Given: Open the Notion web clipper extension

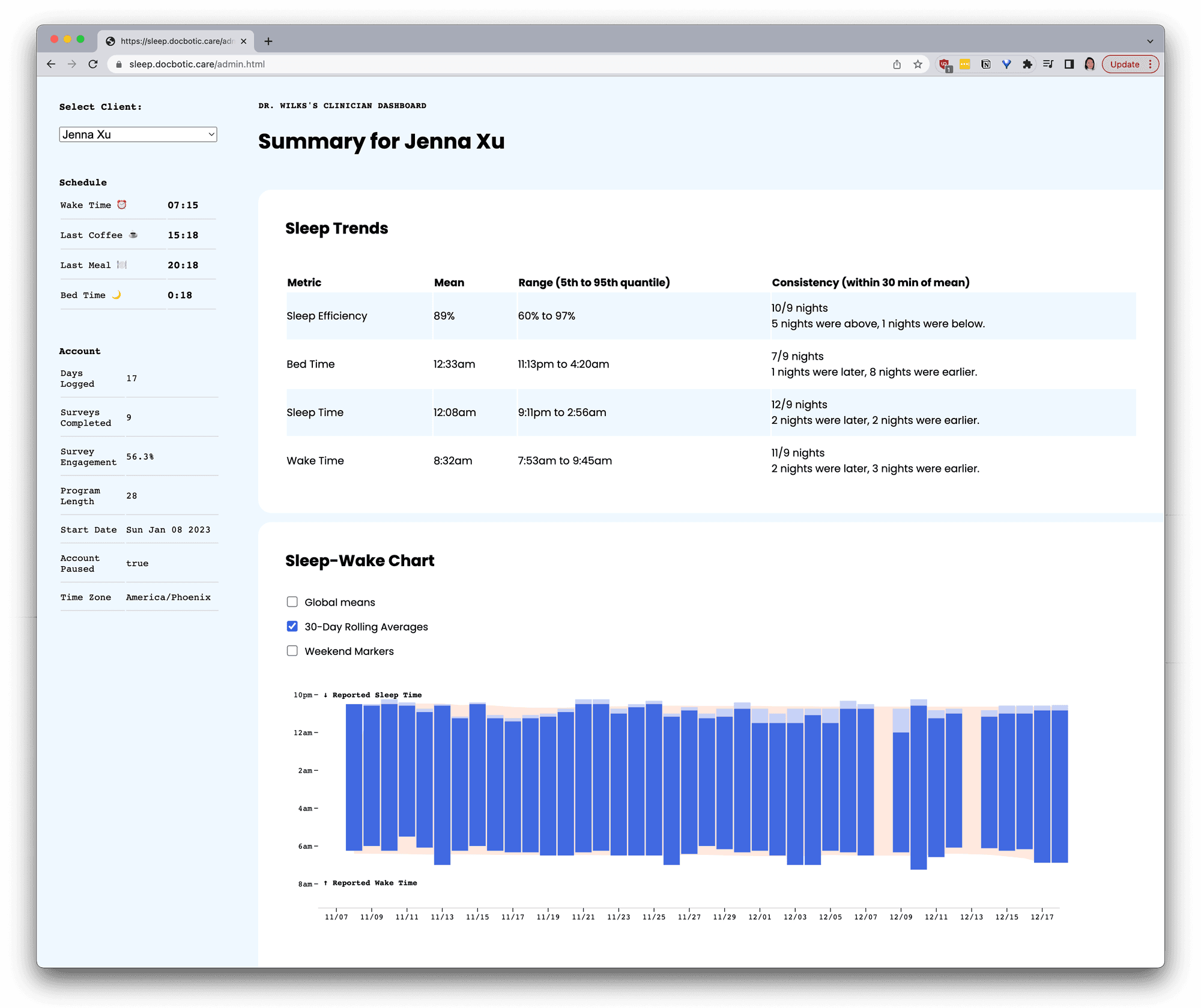Looking at the screenshot, I should pyautogui.click(x=985, y=64).
